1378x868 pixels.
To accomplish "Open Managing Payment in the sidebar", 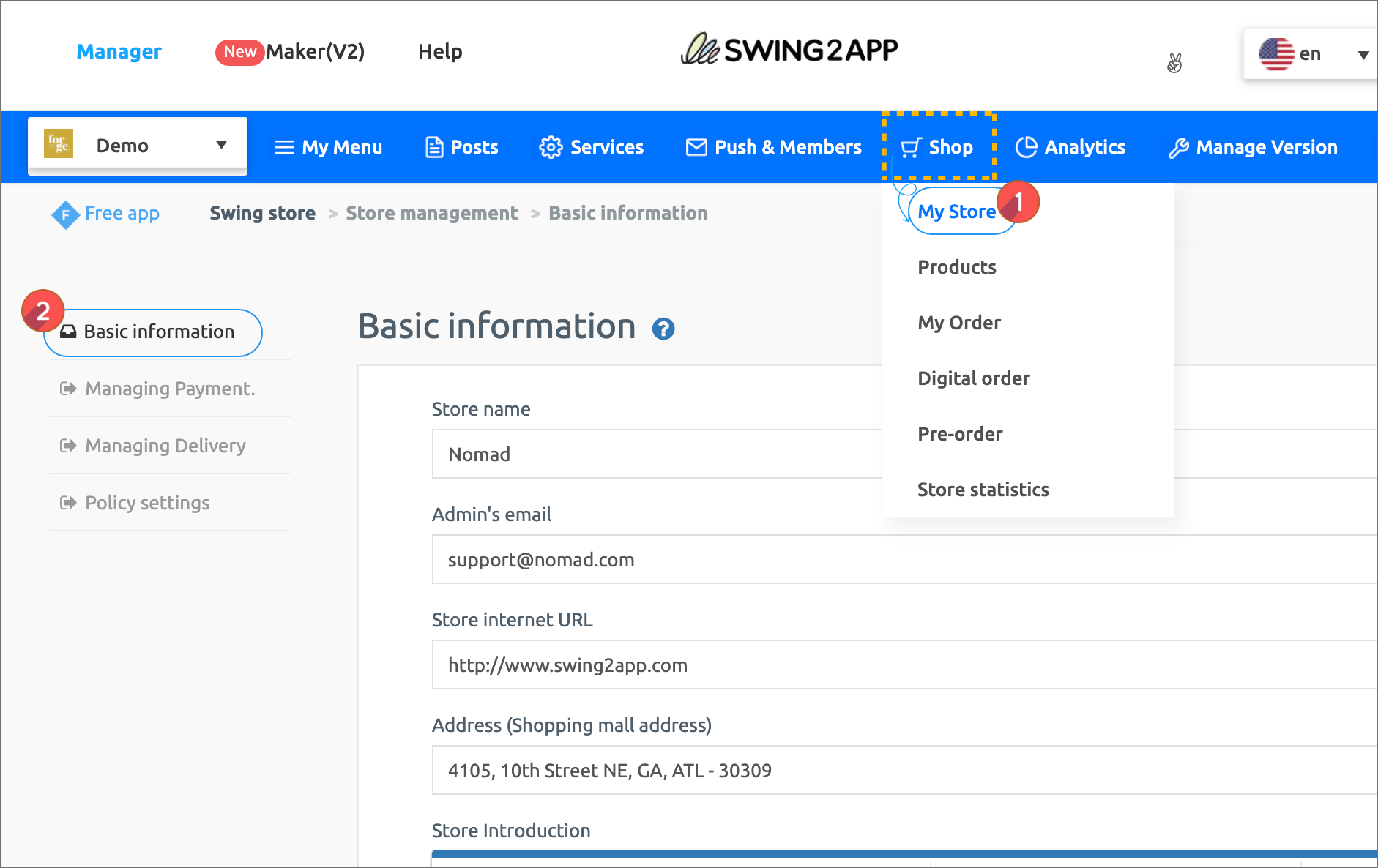I will click(169, 389).
